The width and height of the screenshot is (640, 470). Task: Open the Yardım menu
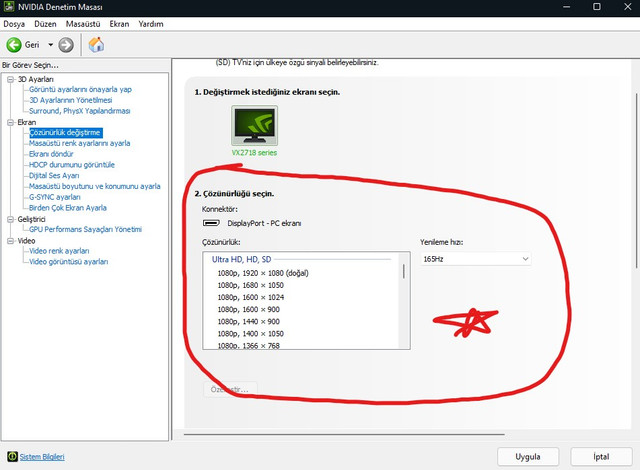coord(179,24)
